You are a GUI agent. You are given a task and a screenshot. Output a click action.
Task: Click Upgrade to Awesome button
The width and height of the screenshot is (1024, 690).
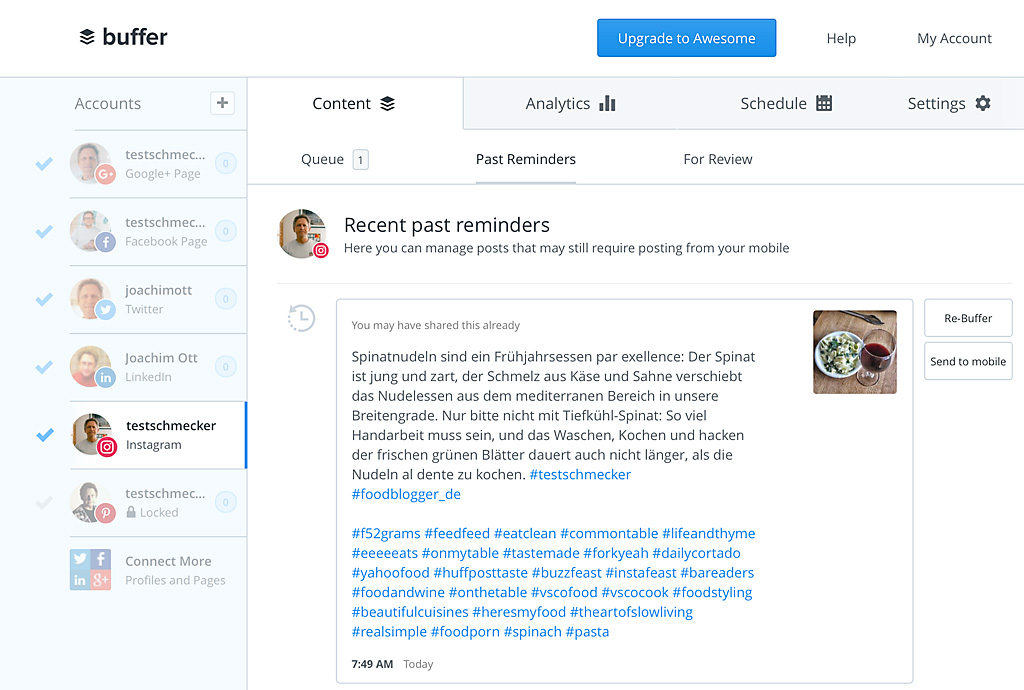[x=686, y=38]
